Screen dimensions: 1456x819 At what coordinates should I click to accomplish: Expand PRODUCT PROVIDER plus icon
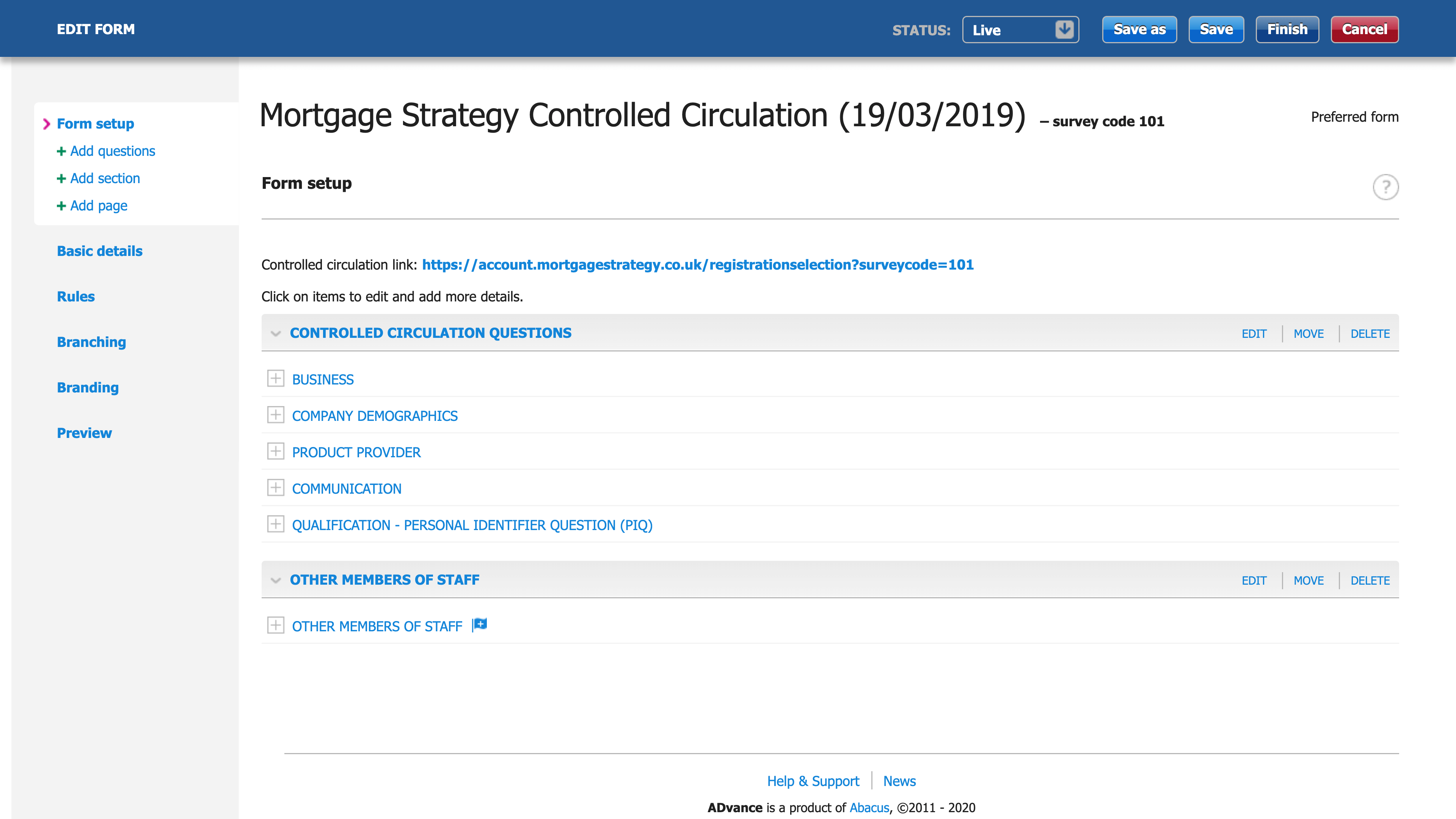275,452
